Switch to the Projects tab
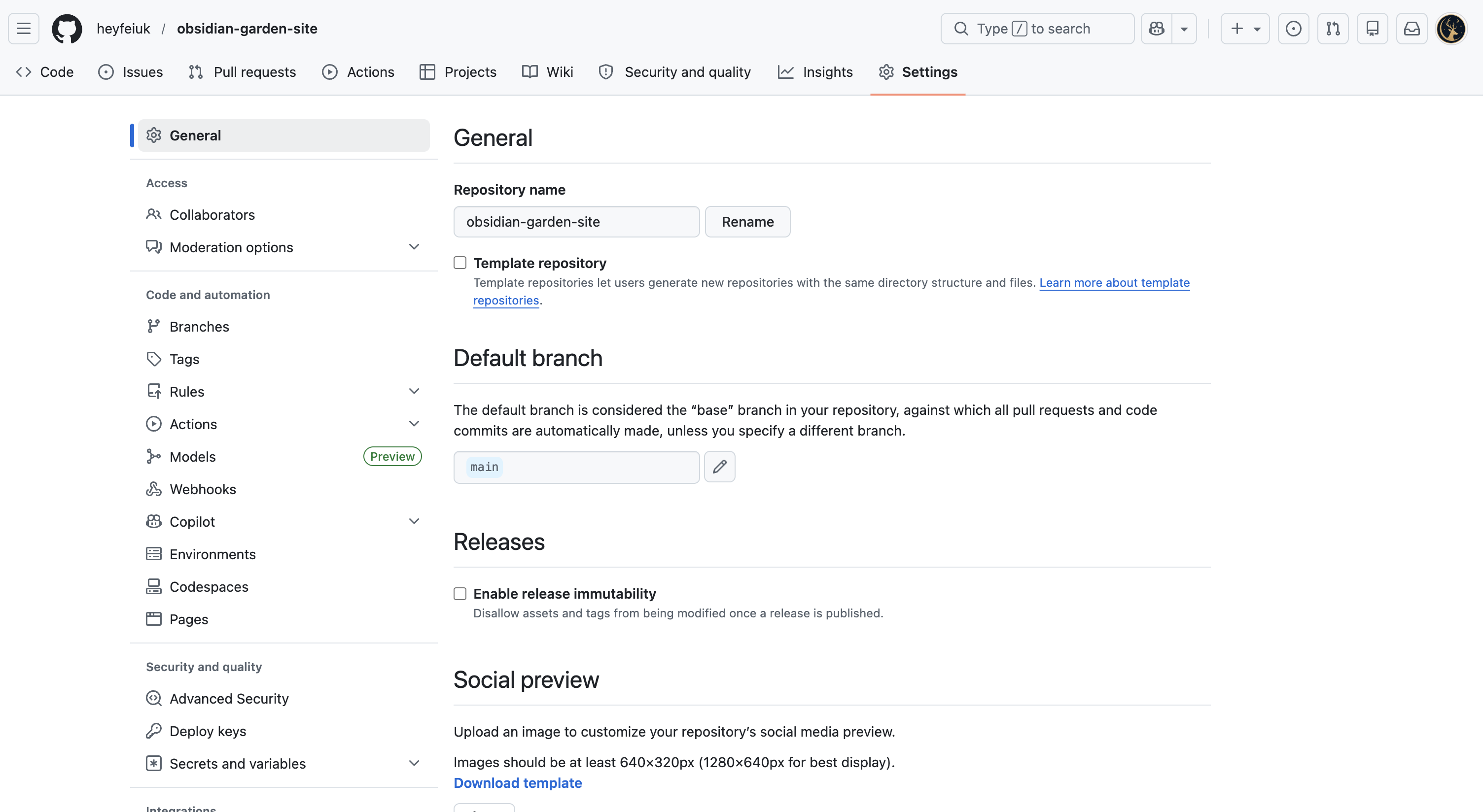 click(458, 72)
